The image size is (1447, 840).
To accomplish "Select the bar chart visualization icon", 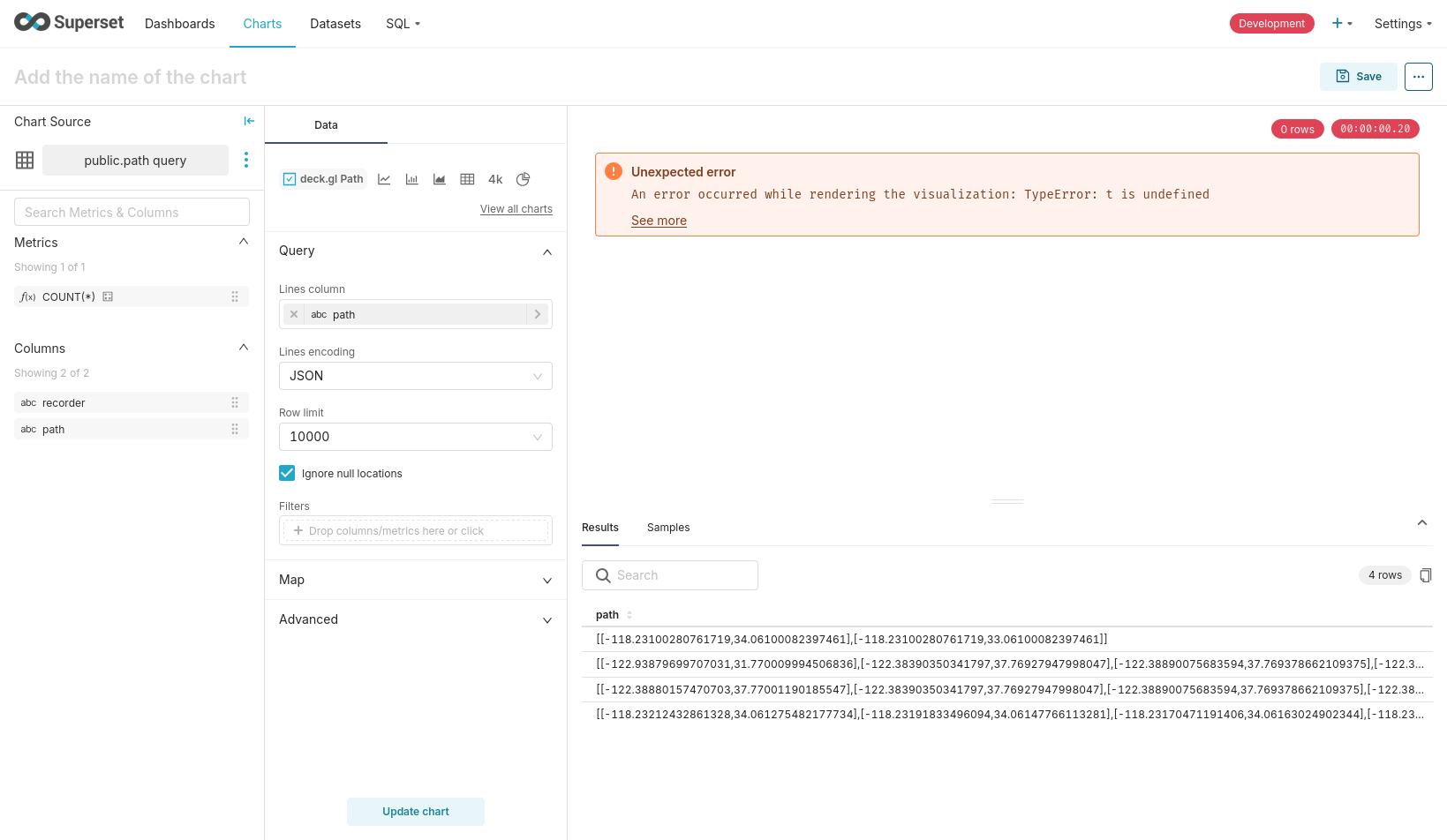I will point(411,179).
